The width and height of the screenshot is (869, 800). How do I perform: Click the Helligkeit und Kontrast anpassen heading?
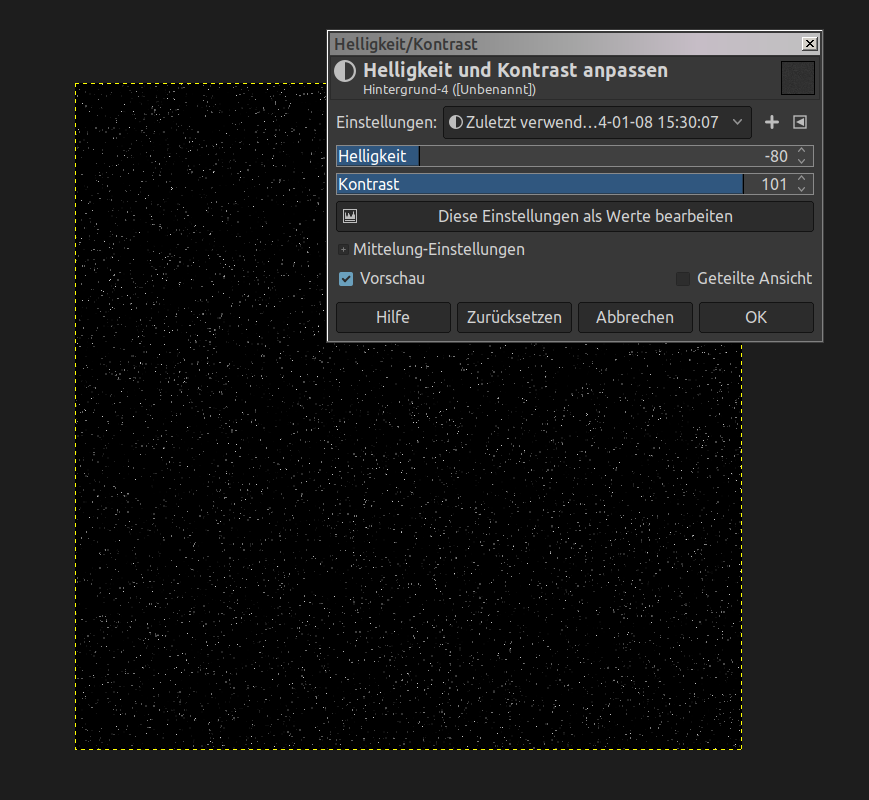515,70
